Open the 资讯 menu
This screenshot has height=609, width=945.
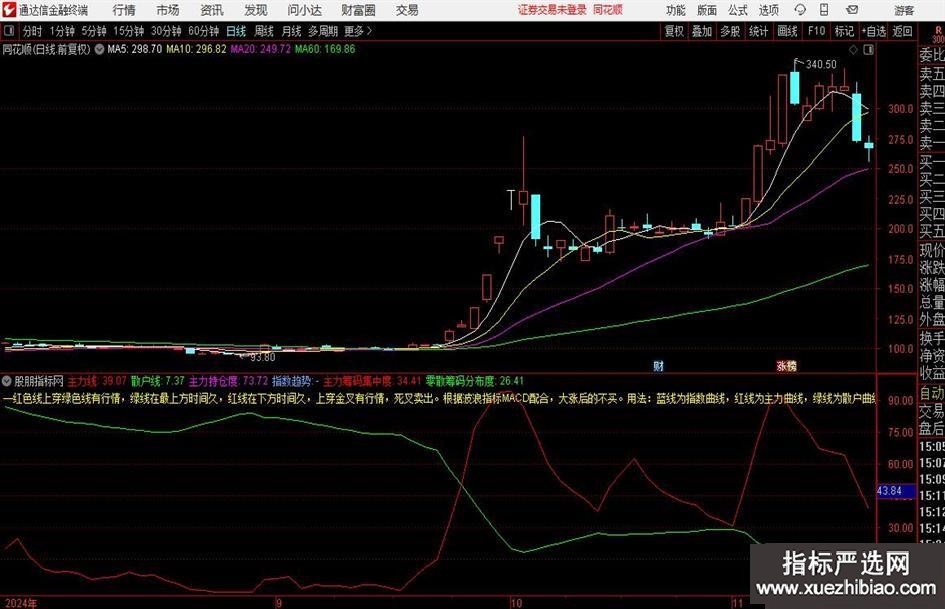[x=212, y=10]
